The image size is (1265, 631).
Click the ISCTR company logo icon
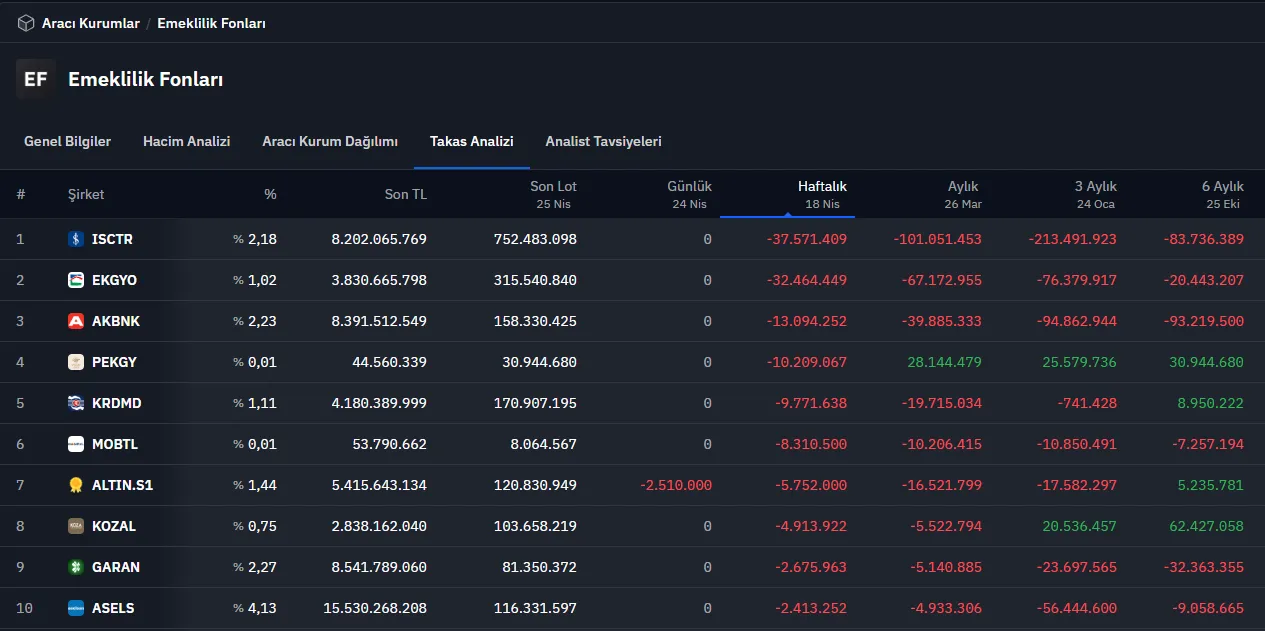pyautogui.click(x=75, y=239)
